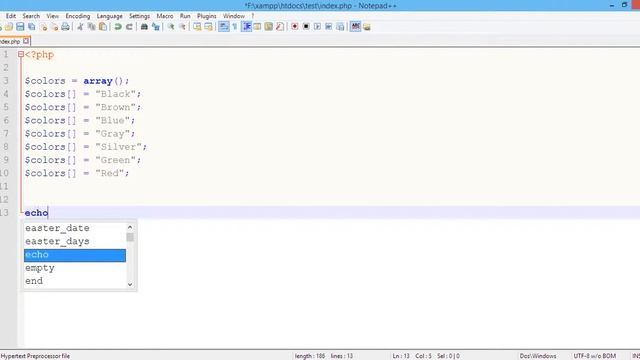Click the Save All toolbar icon

pos(31,27)
